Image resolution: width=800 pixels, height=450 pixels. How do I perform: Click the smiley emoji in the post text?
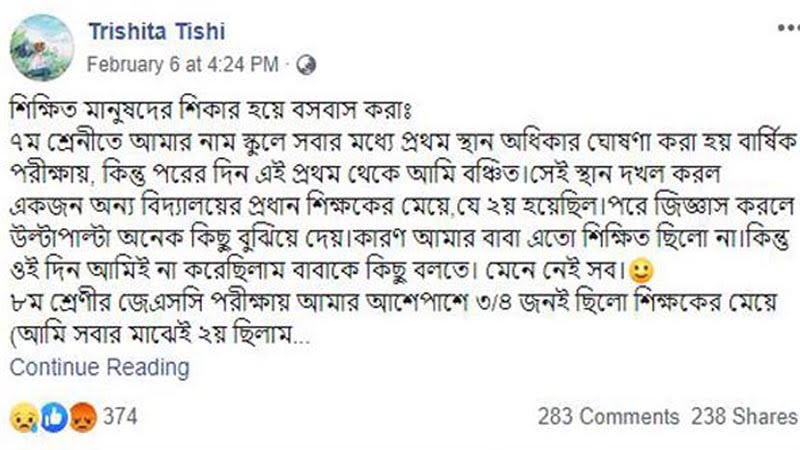[x=641, y=271]
